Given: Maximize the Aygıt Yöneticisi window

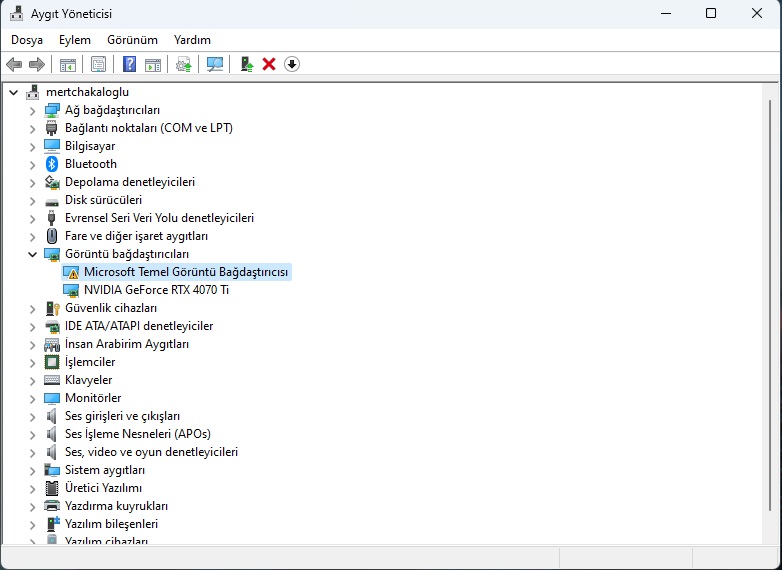Looking at the screenshot, I should click(711, 13).
